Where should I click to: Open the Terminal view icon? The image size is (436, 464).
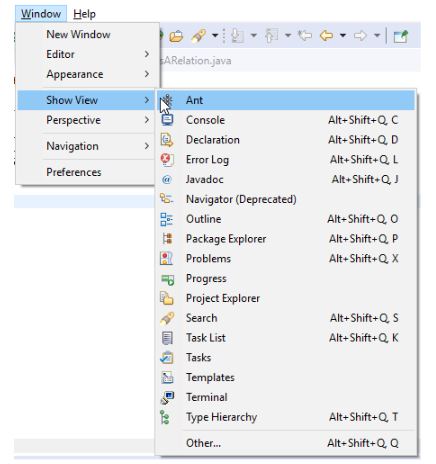coord(167,397)
